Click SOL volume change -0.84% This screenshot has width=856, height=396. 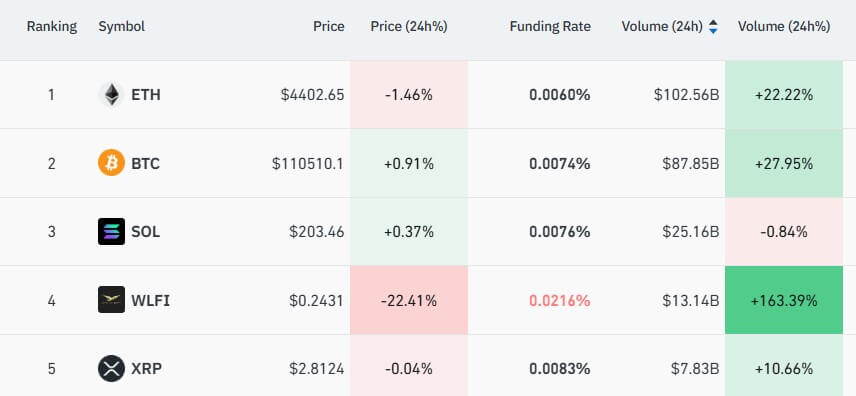coord(784,232)
